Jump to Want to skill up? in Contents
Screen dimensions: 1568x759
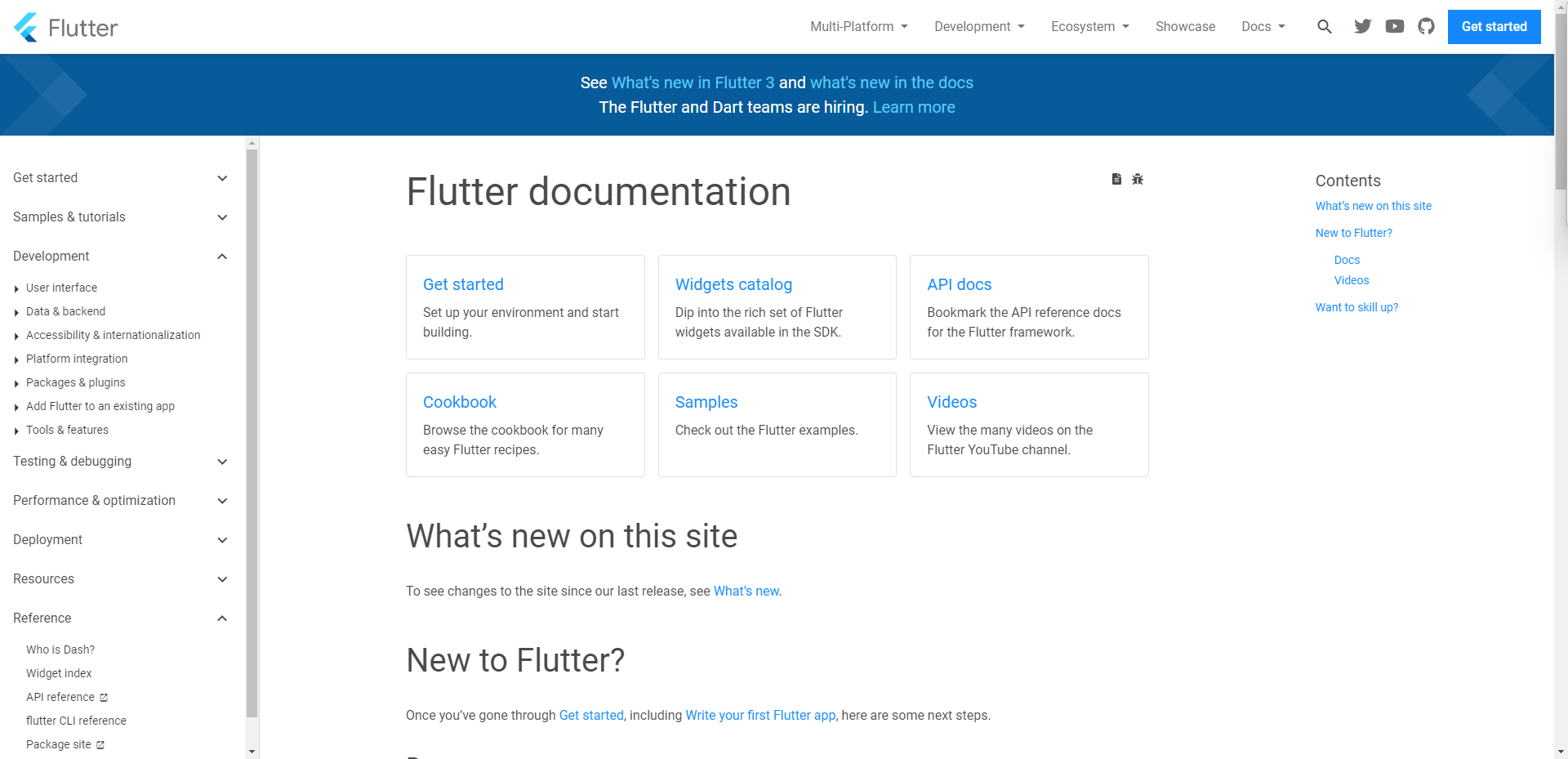[x=1356, y=307]
